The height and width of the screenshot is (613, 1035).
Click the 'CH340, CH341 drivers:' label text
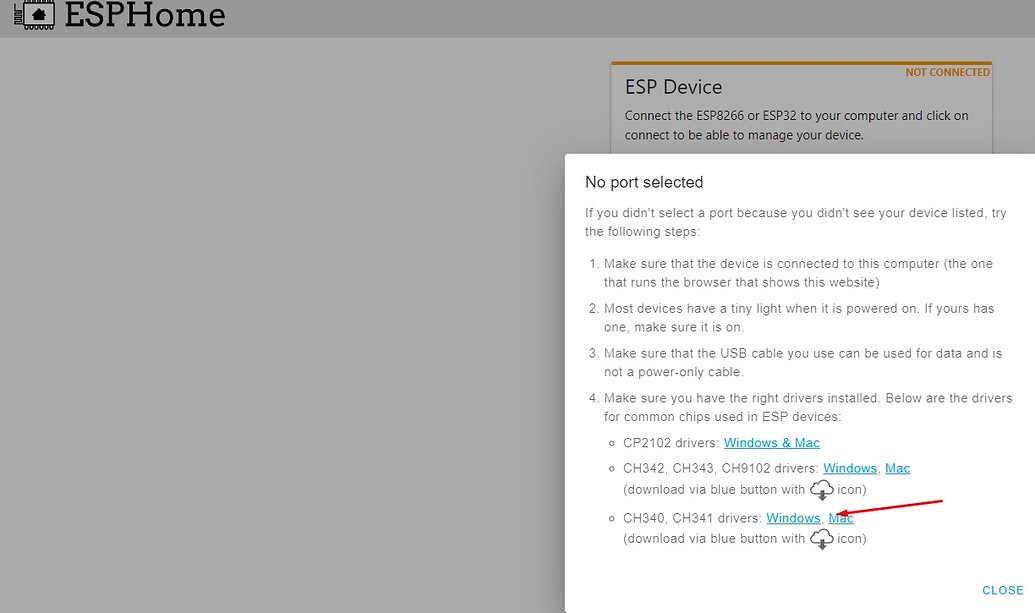click(x=692, y=518)
